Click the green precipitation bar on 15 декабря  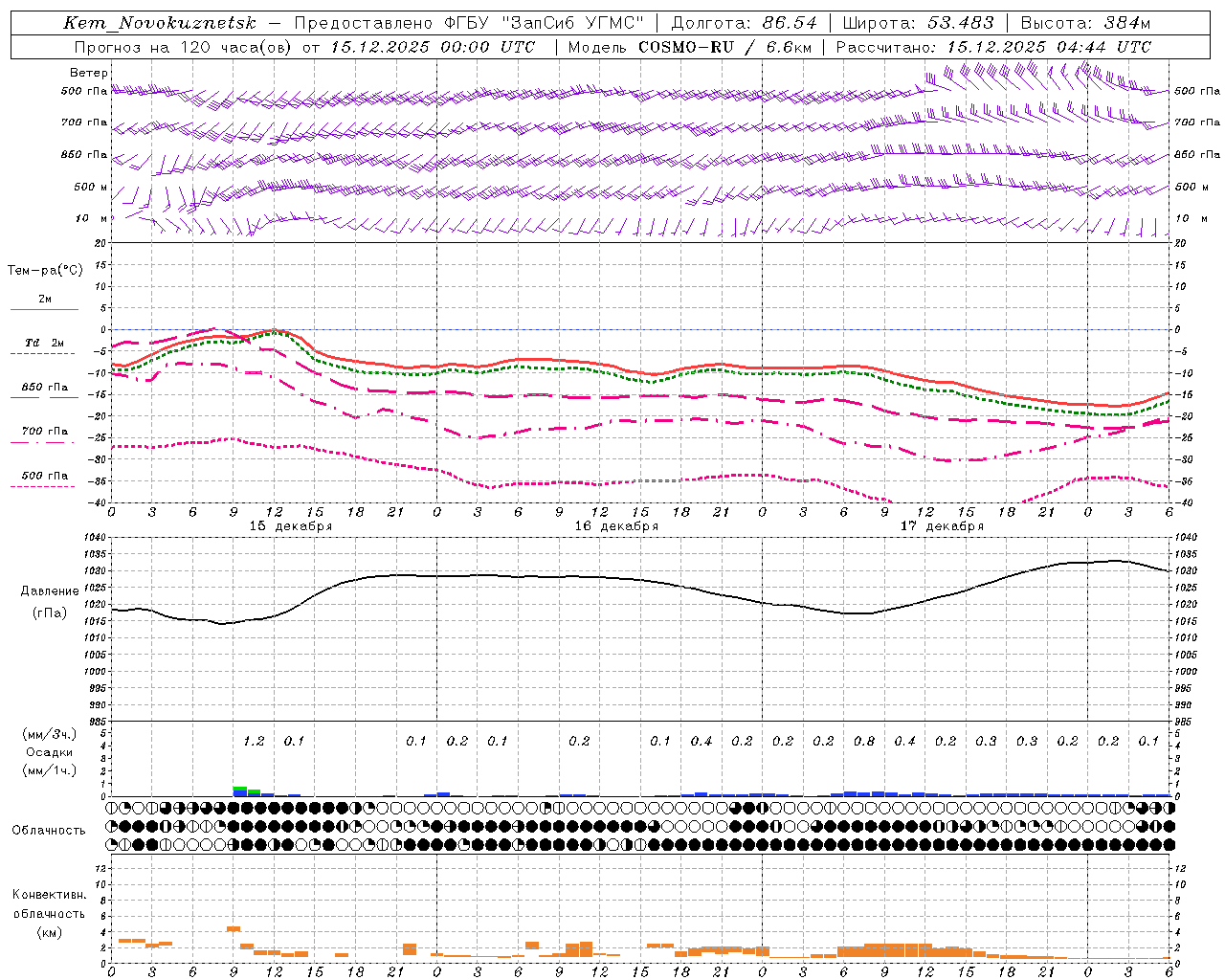pos(240,789)
